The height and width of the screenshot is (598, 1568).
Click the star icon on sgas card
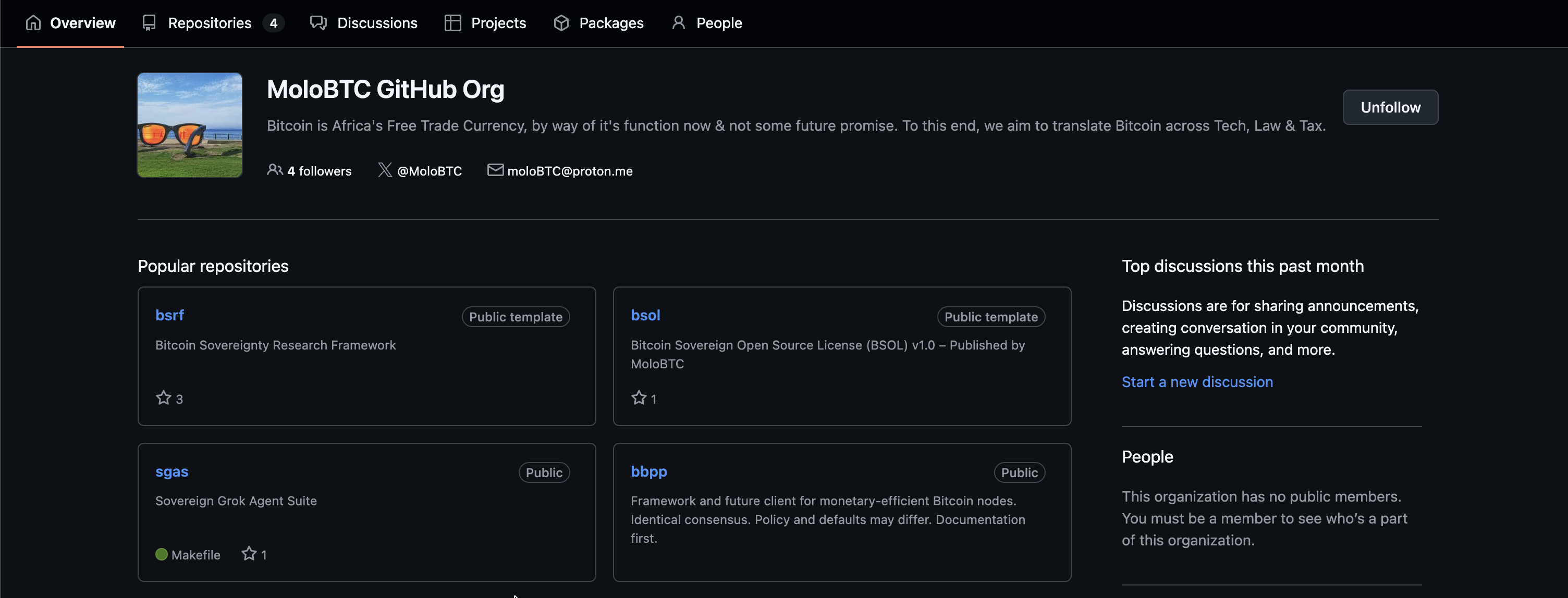pos(249,554)
